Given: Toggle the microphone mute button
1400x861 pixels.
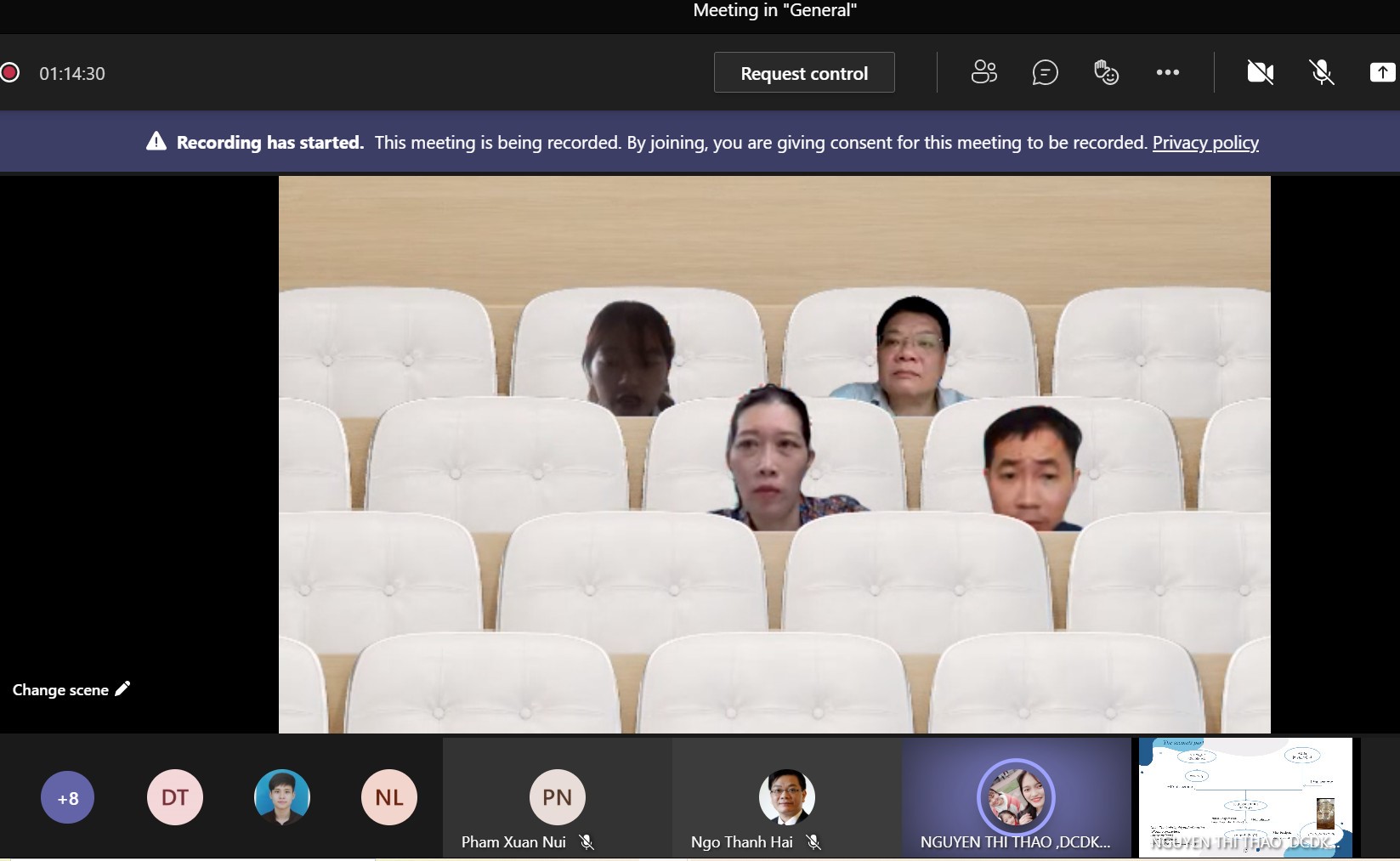Looking at the screenshot, I should 1321,72.
